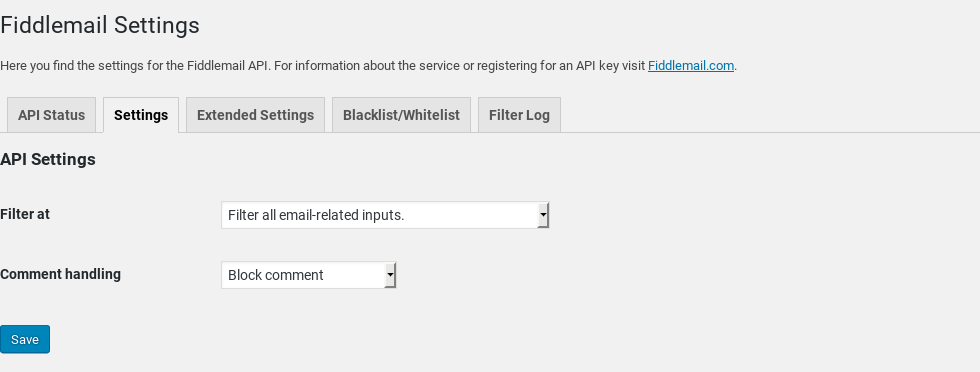Click the API Settings section heading
980x372 pixels.
(48, 159)
